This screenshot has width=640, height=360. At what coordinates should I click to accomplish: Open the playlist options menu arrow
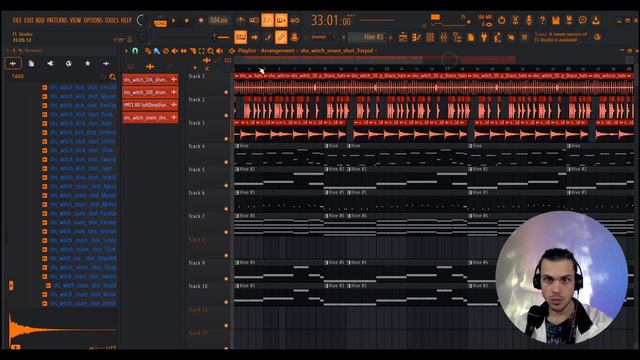coord(126,51)
